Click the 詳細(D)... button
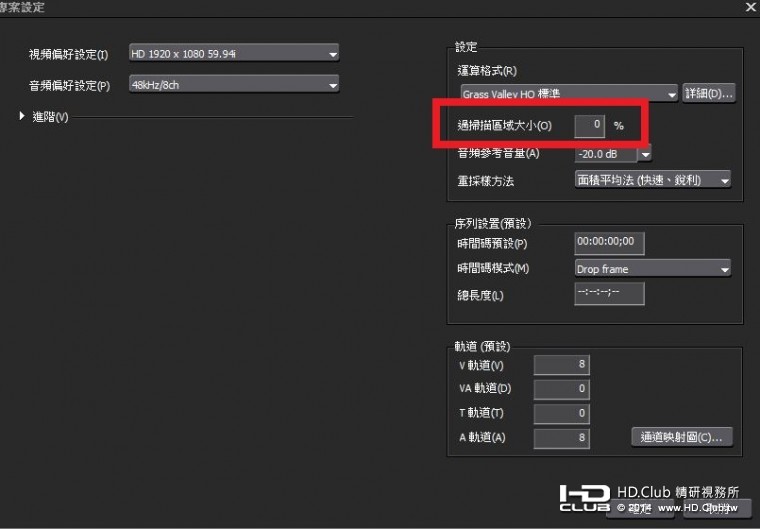 709,93
